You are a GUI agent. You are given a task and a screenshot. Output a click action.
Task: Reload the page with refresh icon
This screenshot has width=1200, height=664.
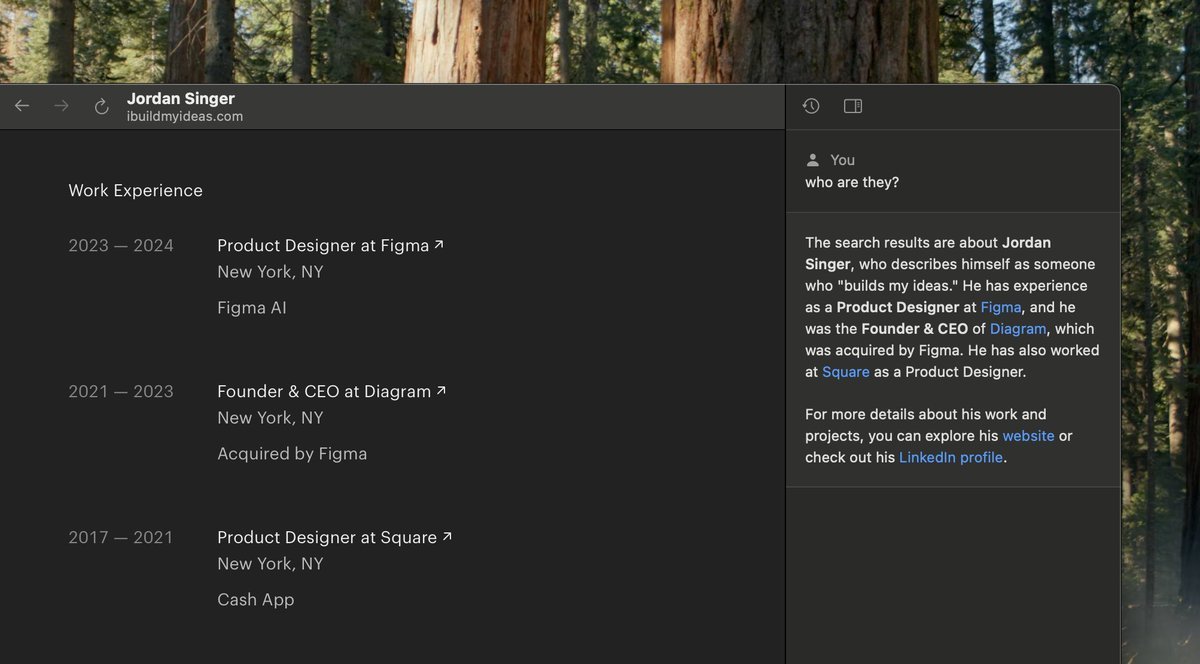click(x=101, y=107)
